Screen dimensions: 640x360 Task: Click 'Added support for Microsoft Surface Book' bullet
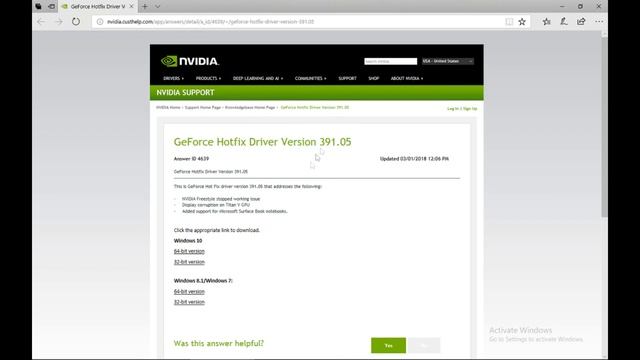[x=235, y=211]
